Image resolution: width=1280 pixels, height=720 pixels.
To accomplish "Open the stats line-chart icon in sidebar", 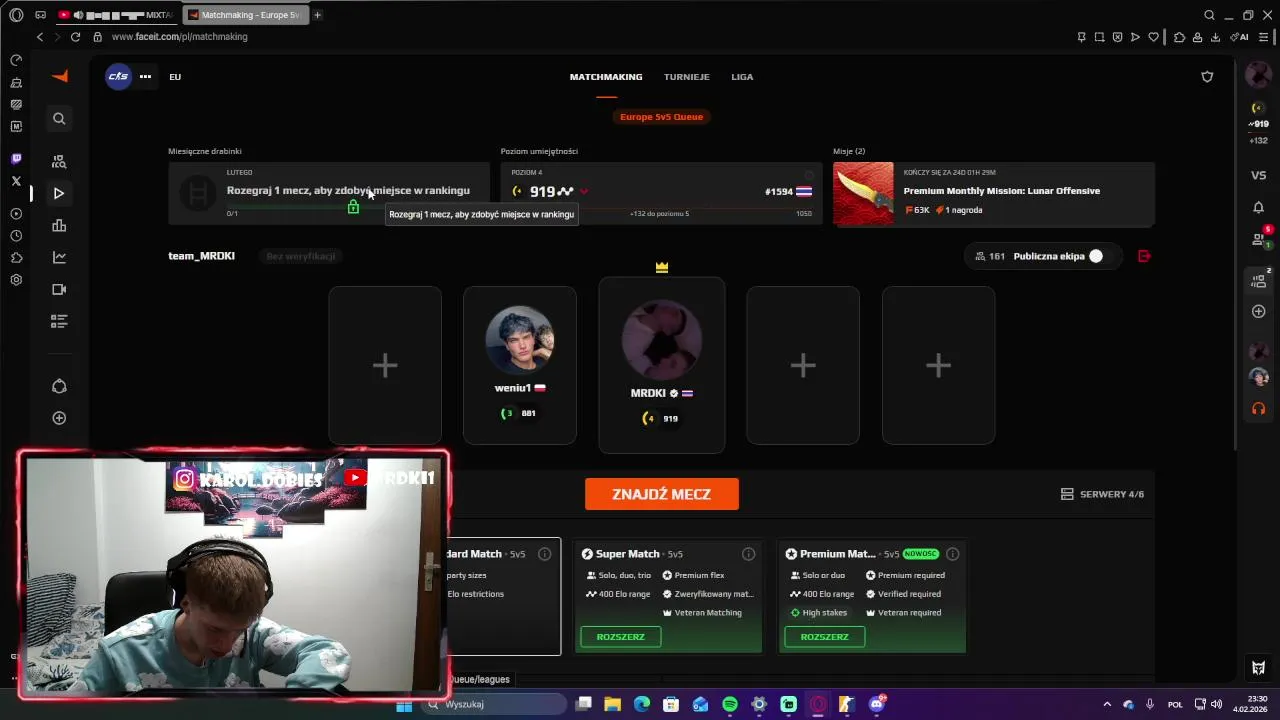I will coord(59,258).
